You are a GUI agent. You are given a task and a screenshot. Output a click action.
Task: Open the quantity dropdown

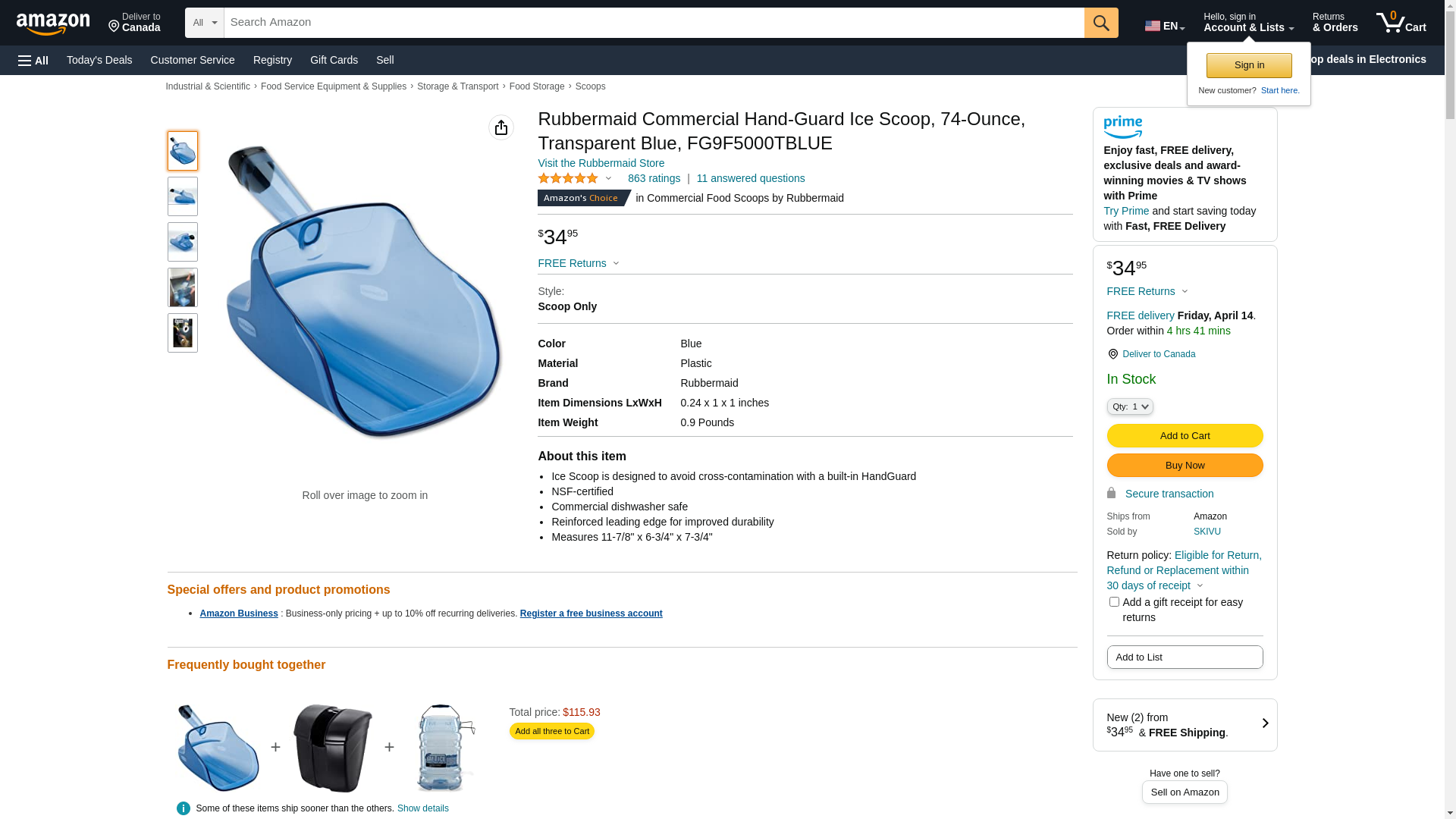click(1130, 407)
